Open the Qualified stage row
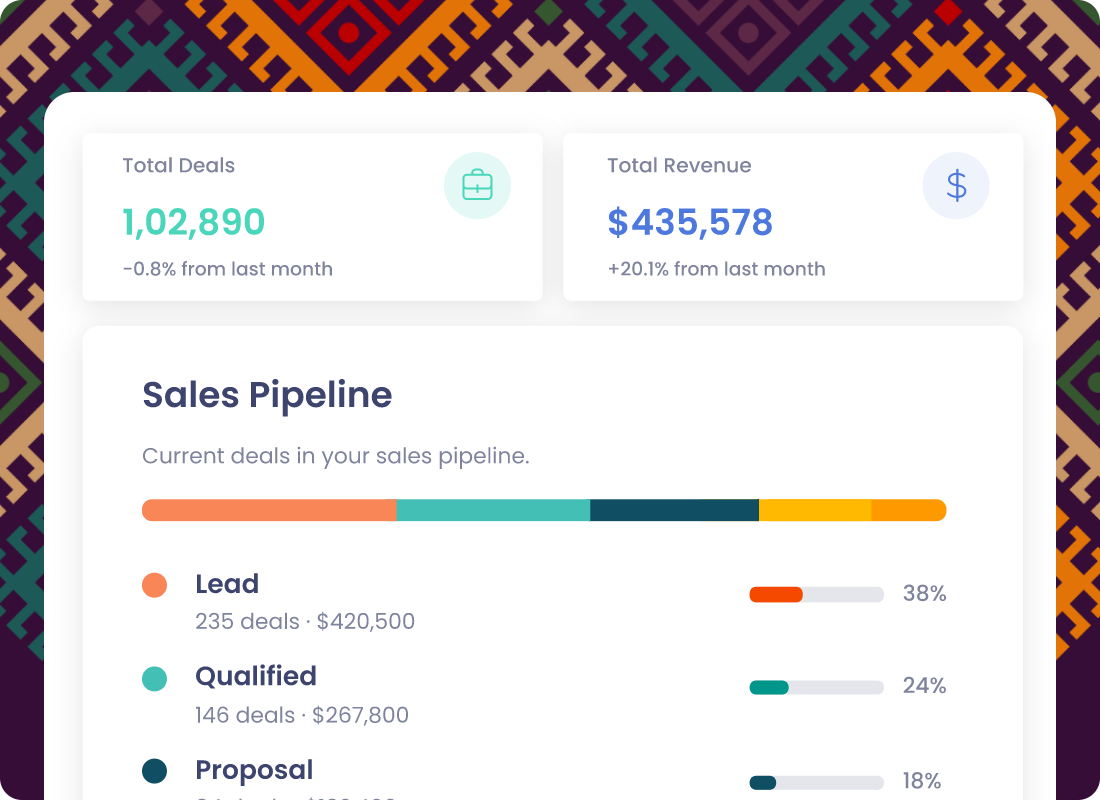1100x800 pixels. [x=544, y=695]
